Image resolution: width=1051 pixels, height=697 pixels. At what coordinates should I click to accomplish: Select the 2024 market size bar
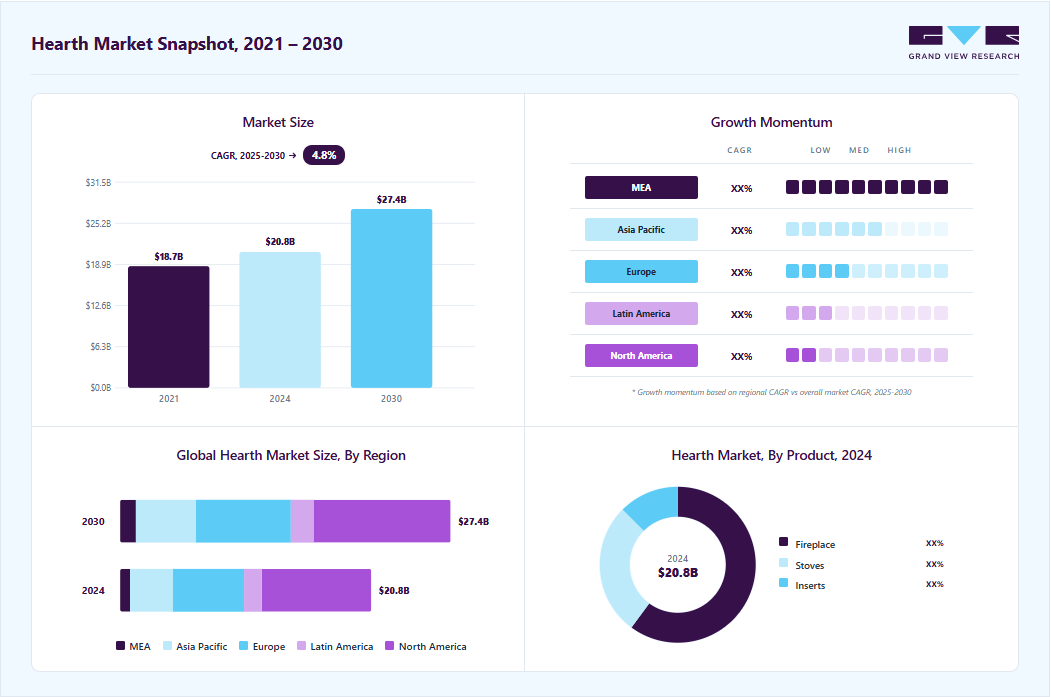pos(280,320)
